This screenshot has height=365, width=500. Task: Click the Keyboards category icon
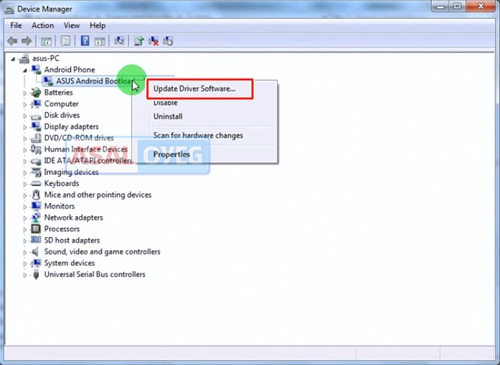(36, 184)
